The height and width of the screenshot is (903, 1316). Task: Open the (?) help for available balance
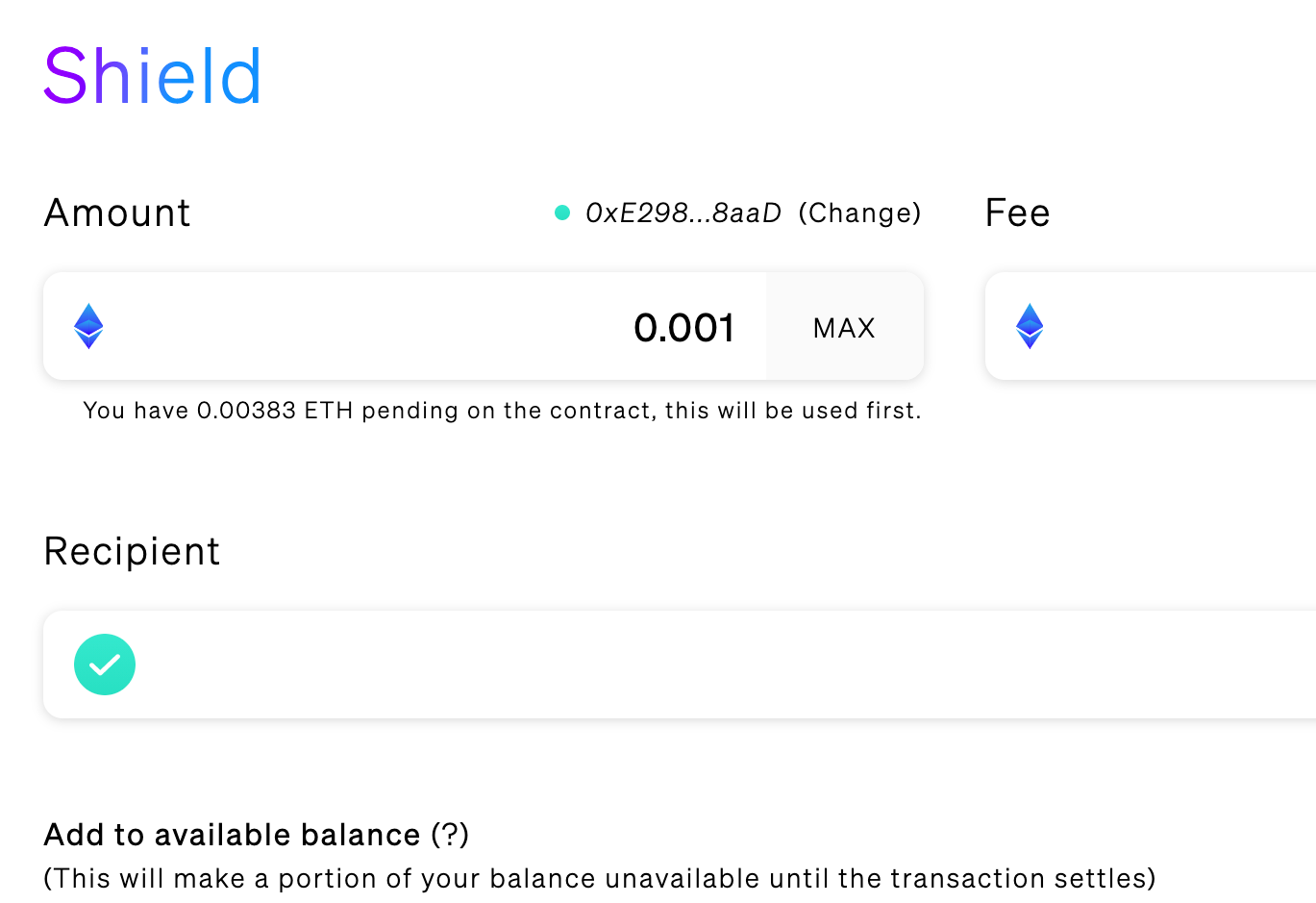point(450,835)
